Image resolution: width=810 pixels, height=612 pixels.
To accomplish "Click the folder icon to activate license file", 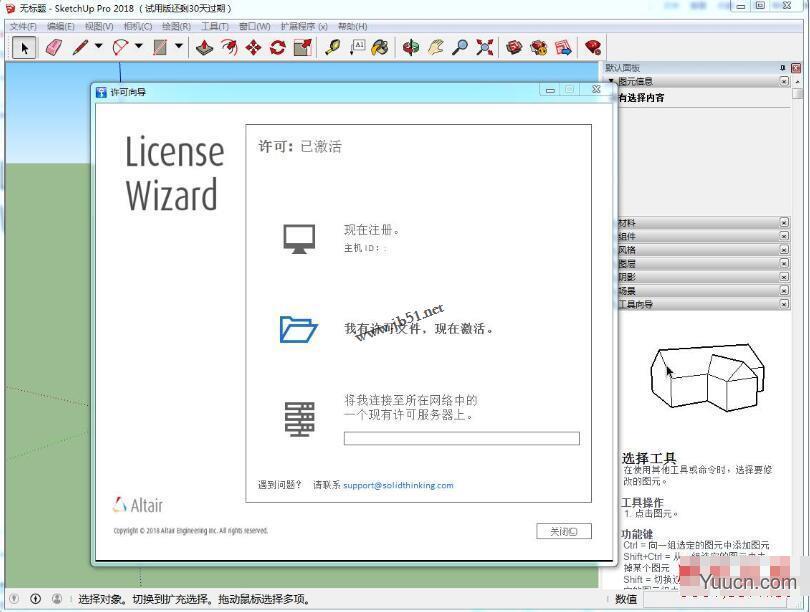I will 299,329.
